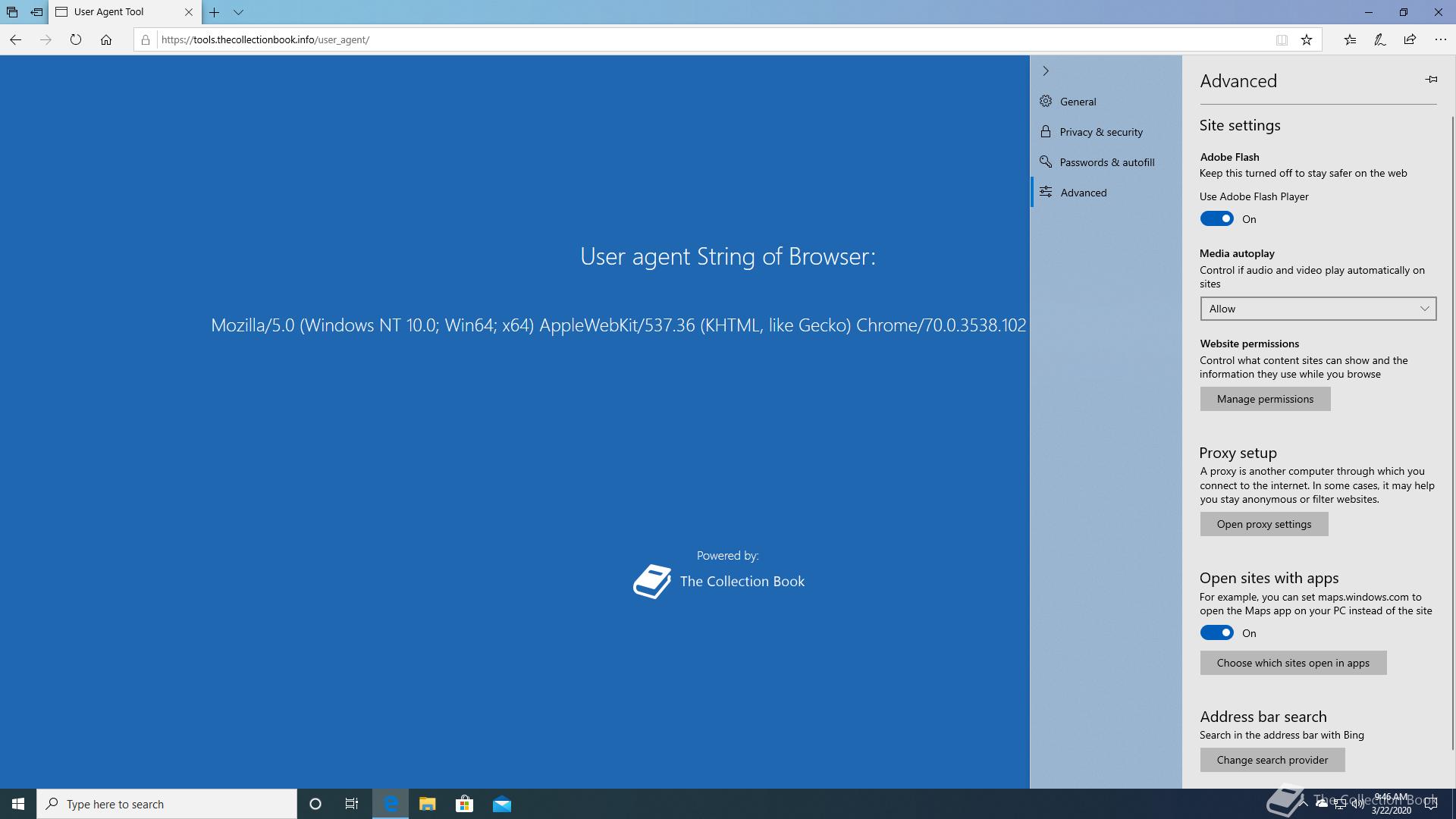Open Reading view icon in address bar
Image resolution: width=1456 pixels, height=819 pixels.
(1282, 39)
